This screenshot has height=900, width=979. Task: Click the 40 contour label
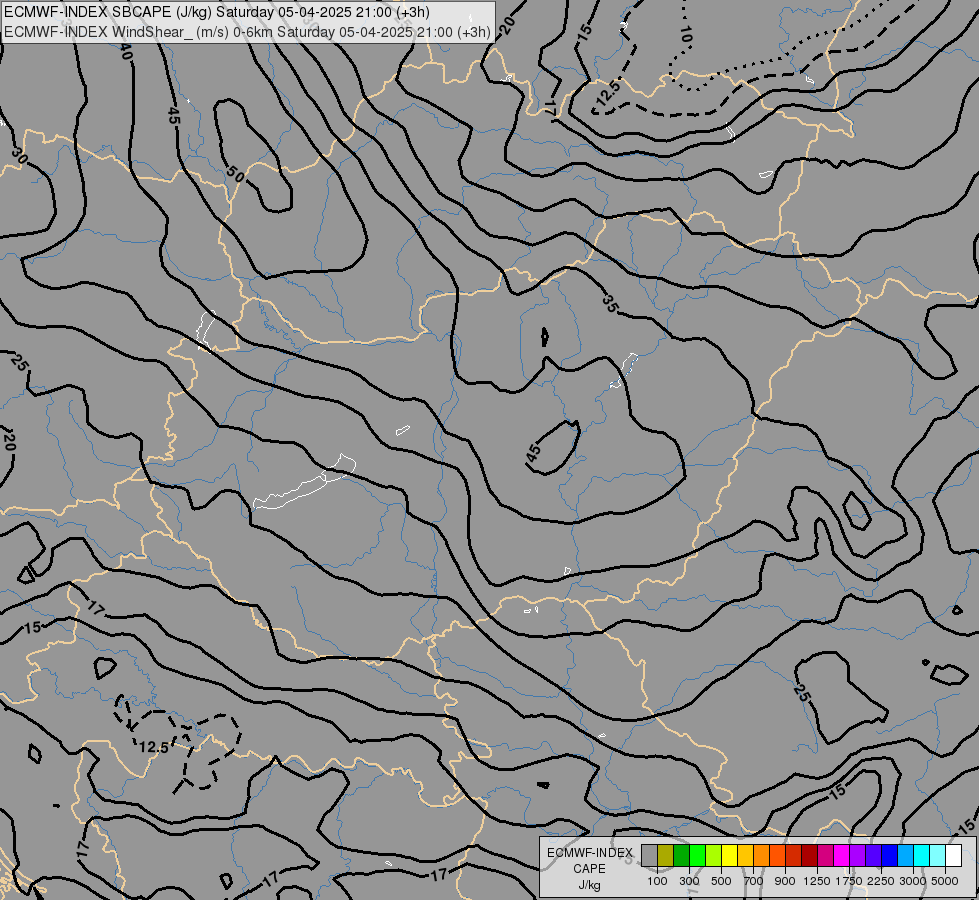point(125,51)
